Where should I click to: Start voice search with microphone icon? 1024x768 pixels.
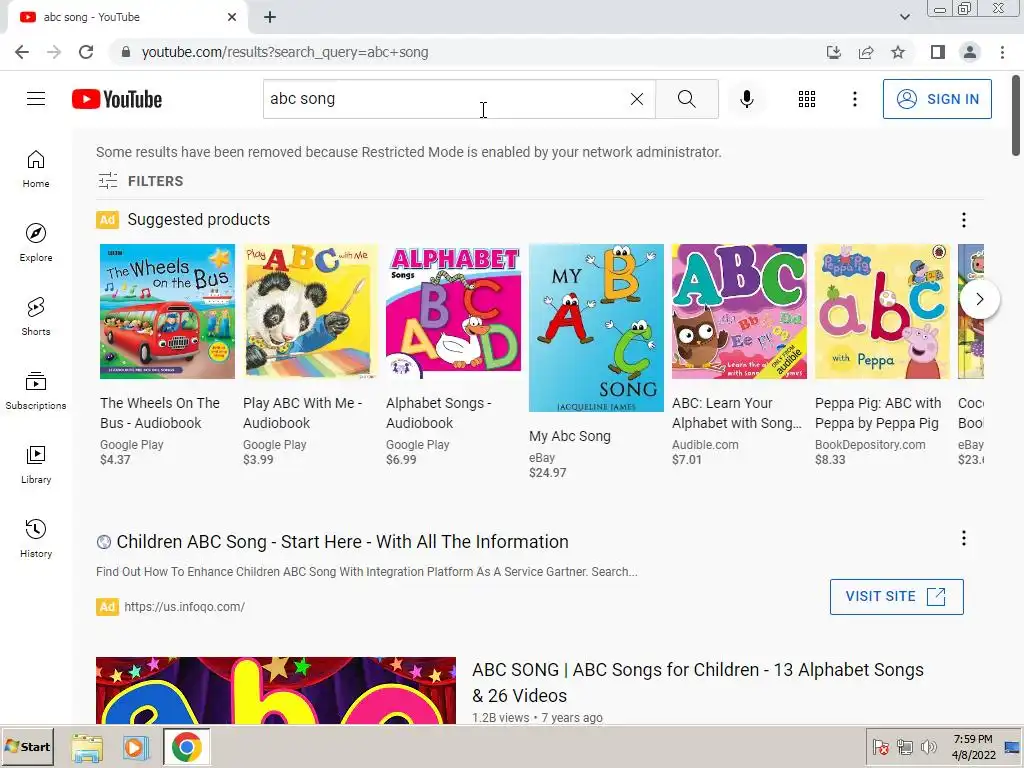pyautogui.click(x=746, y=99)
